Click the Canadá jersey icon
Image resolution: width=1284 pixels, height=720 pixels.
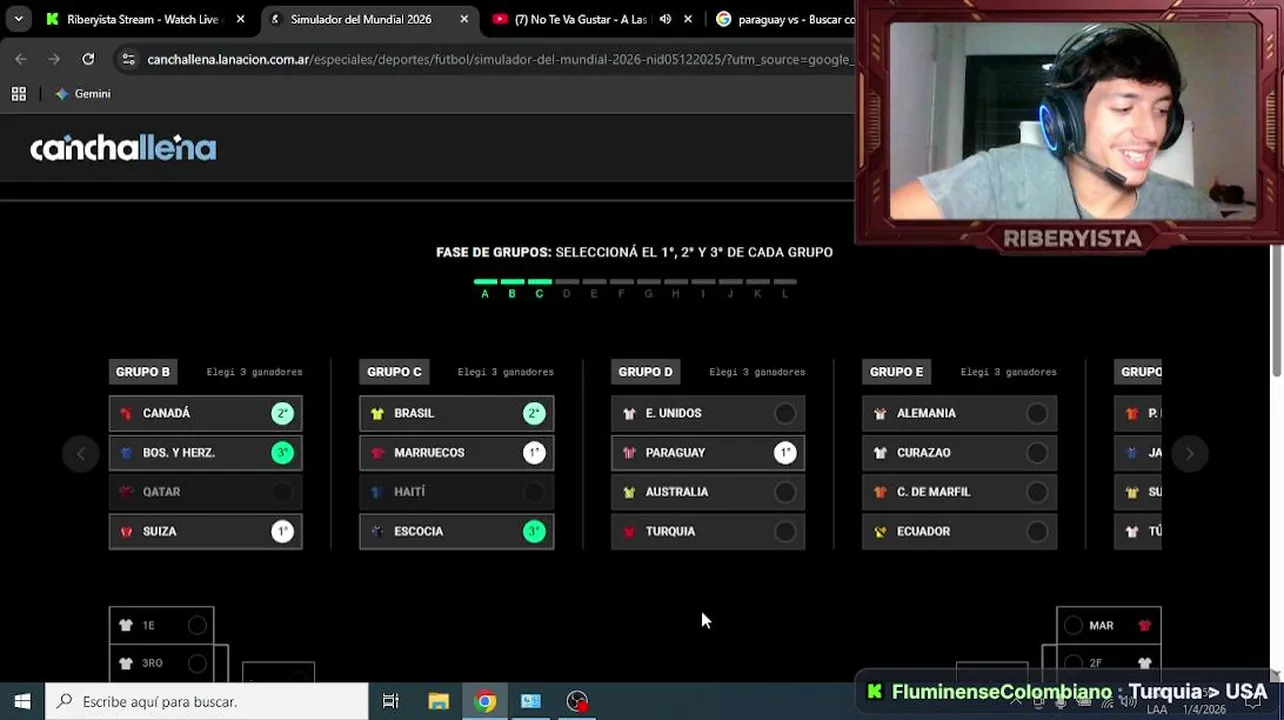tap(126, 413)
